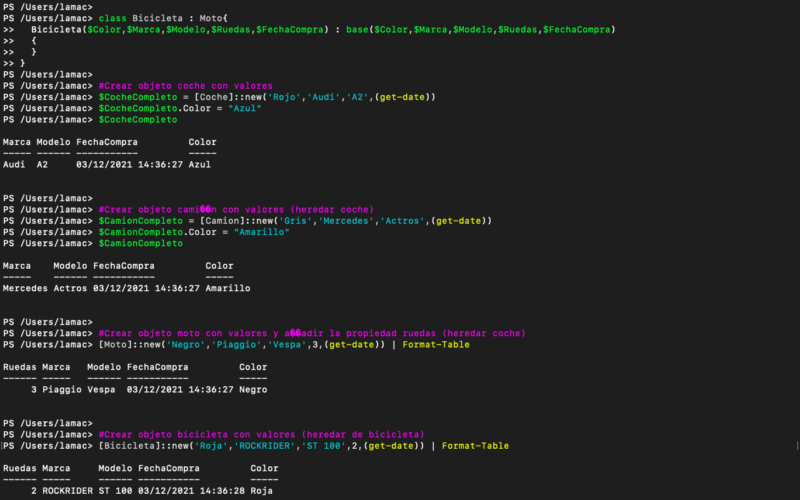Click the "Ruedas" column header in the moto table

20,367
